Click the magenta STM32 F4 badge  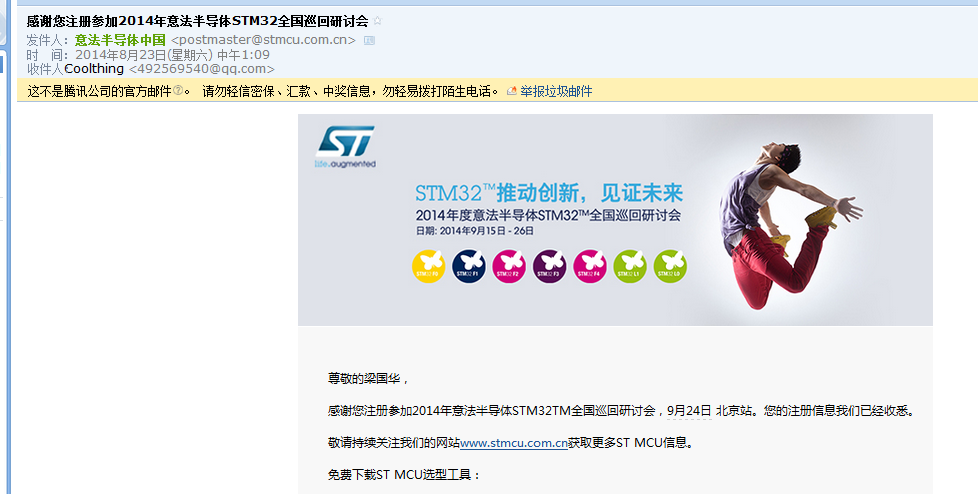(589, 266)
